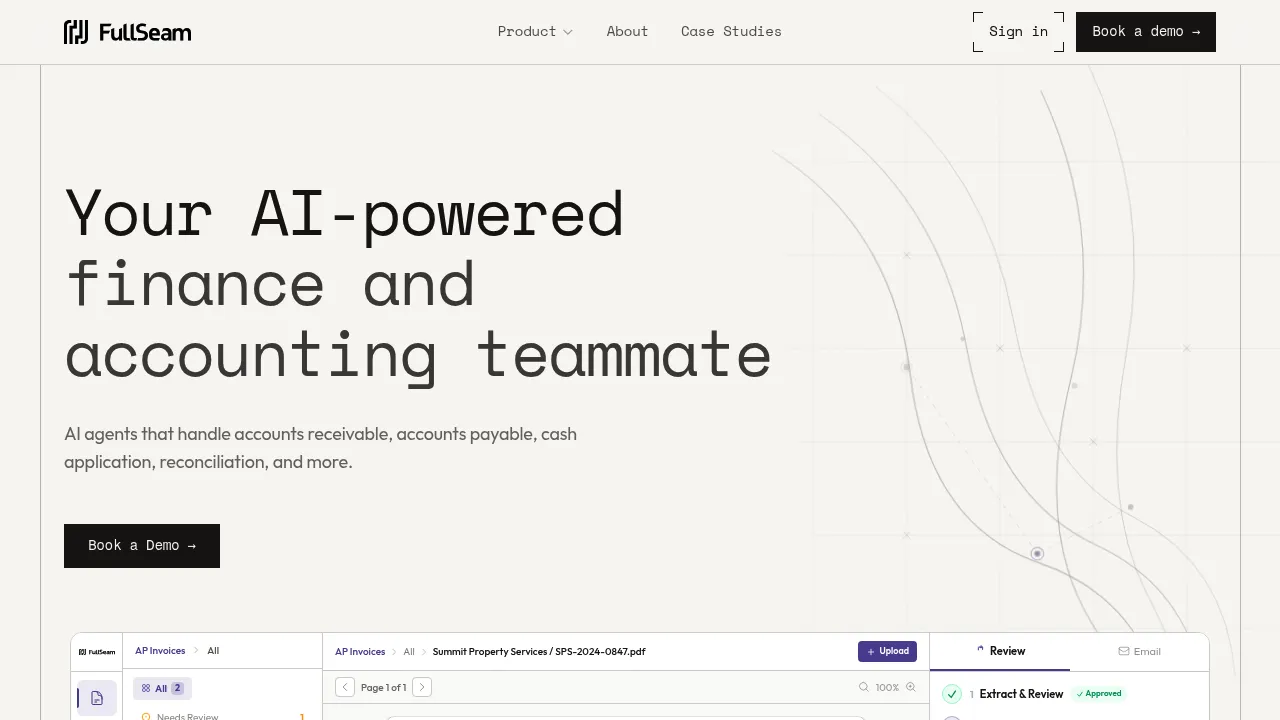Go to the previous page arrow
The width and height of the screenshot is (1280, 720).
345,687
